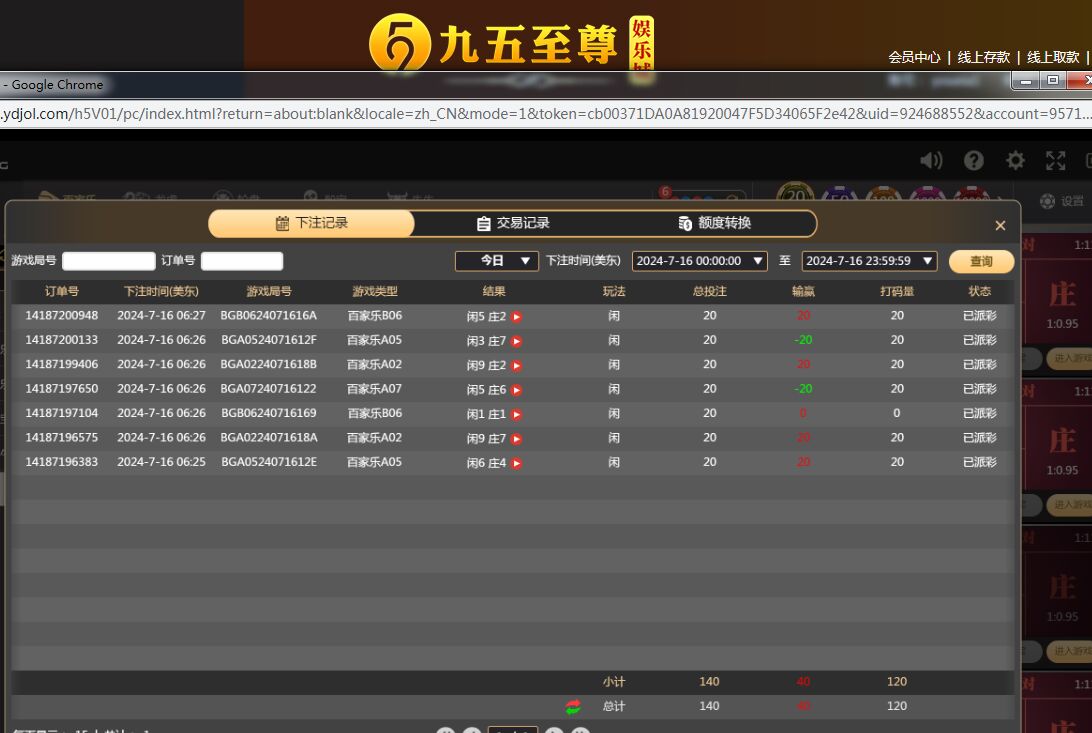The image size is (1092, 733).
Task: Click the 游戏局号 input field
Action: (x=109, y=261)
